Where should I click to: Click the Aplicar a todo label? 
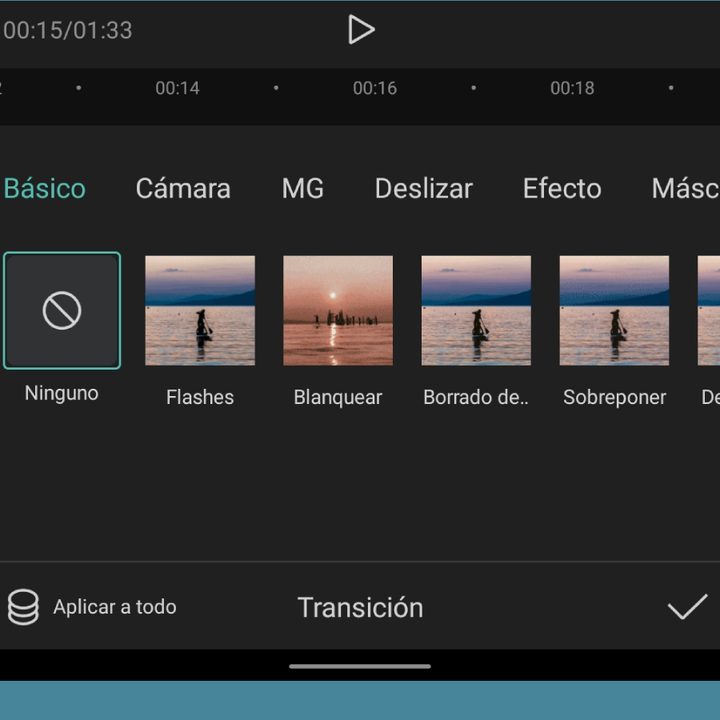(115, 607)
